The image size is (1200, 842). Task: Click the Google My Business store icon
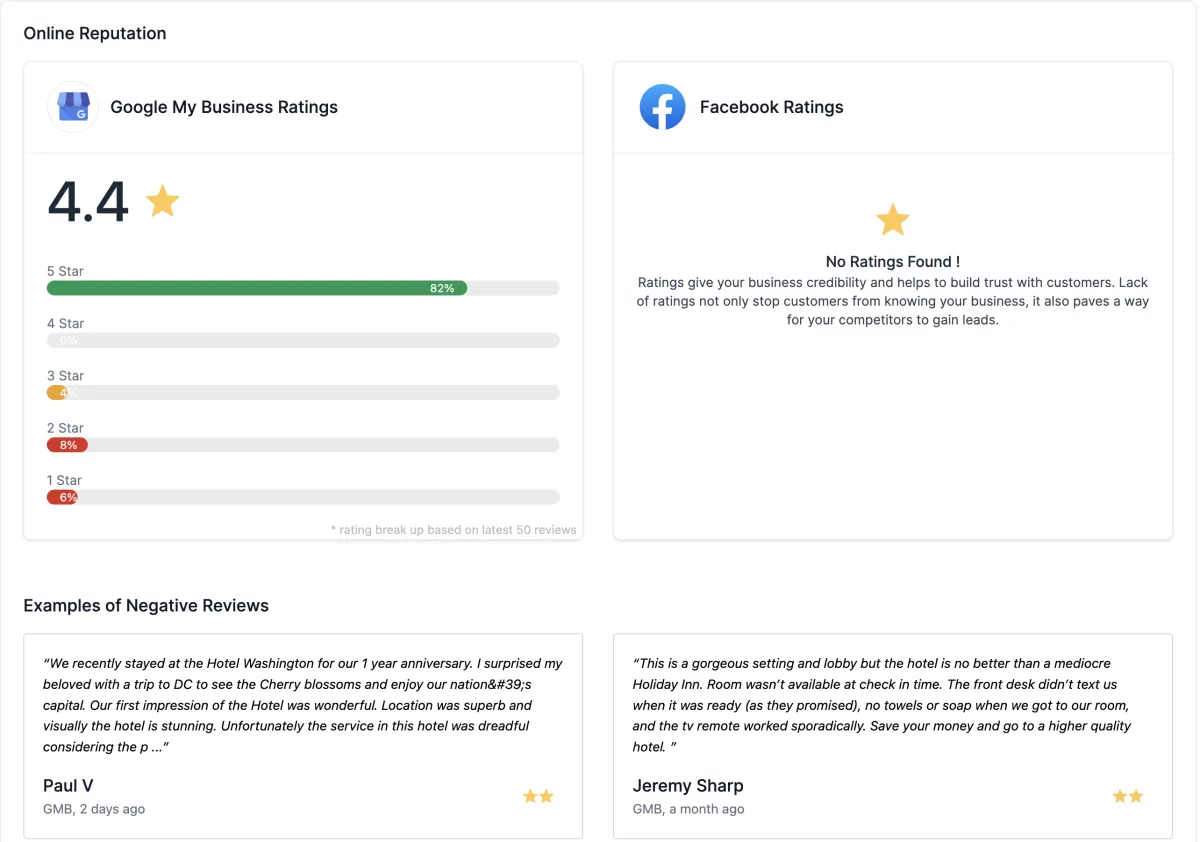(73, 107)
